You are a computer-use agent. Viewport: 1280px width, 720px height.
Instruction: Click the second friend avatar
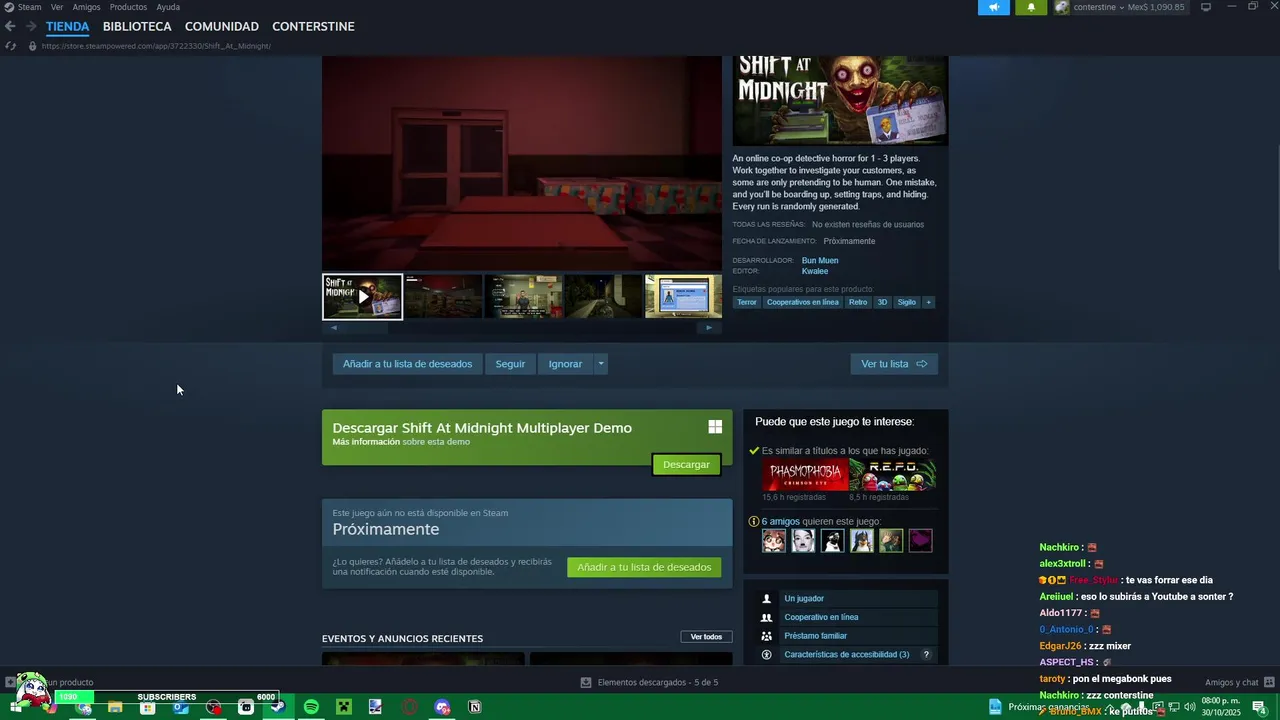click(803, 541)
